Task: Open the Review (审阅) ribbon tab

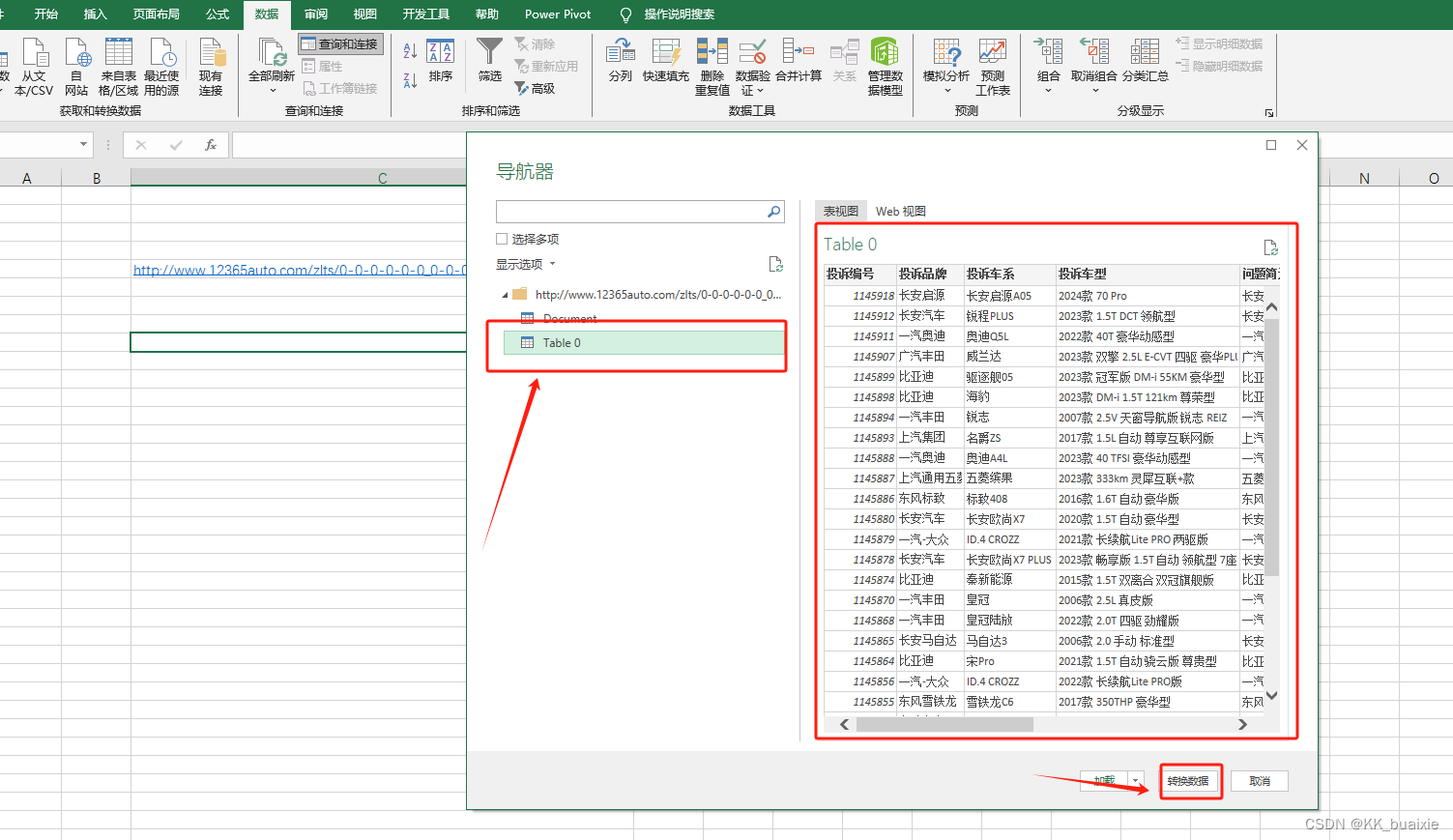Action: click(x=315, y=14)
